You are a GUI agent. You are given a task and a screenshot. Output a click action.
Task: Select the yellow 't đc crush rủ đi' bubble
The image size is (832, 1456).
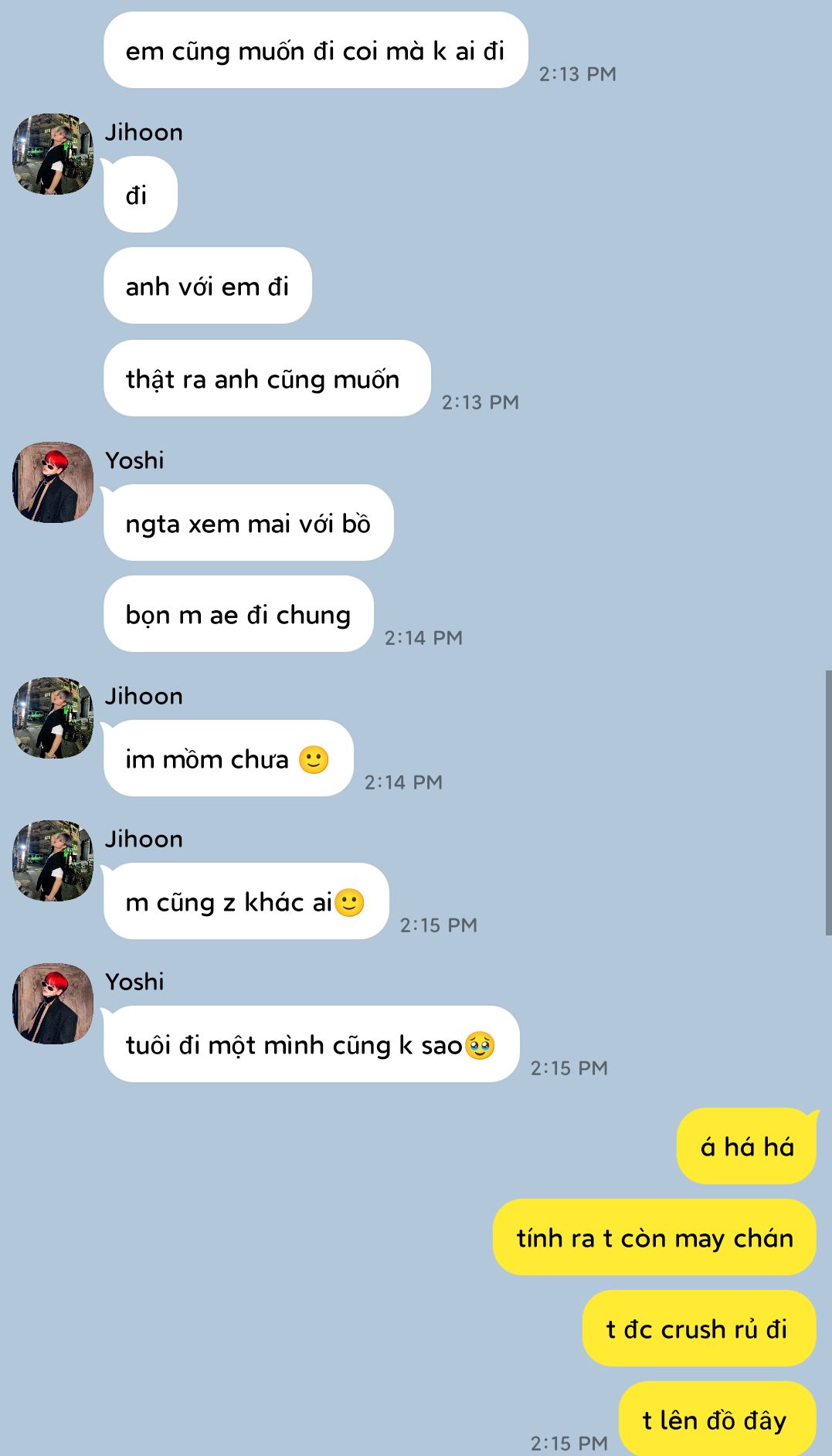(700, 1329)
